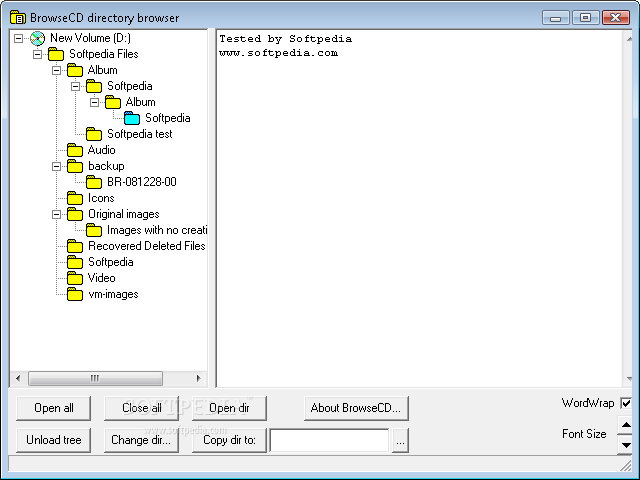
Task: Collapse the backup folder node
Action: point(56,166)
